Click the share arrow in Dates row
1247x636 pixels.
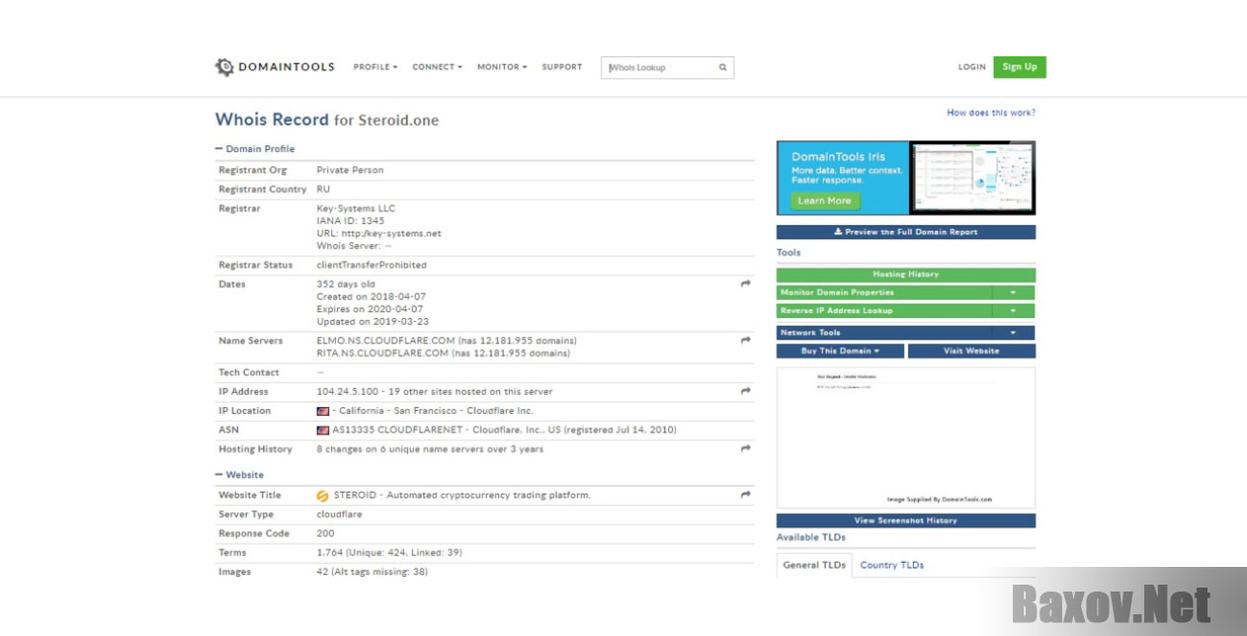tap(745, 284)
